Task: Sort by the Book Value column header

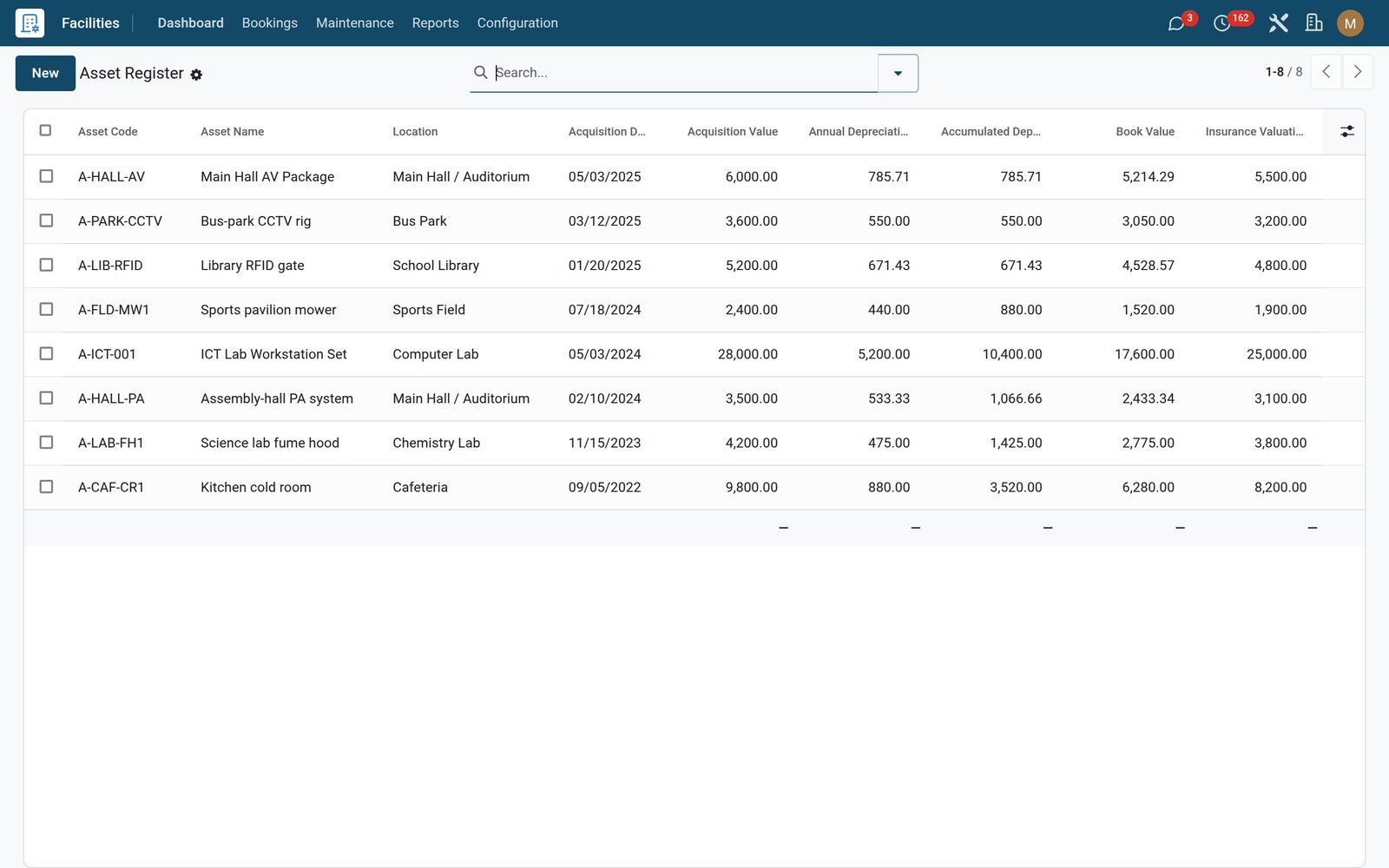Action: pyautogui.click(x=1145, y=132)
